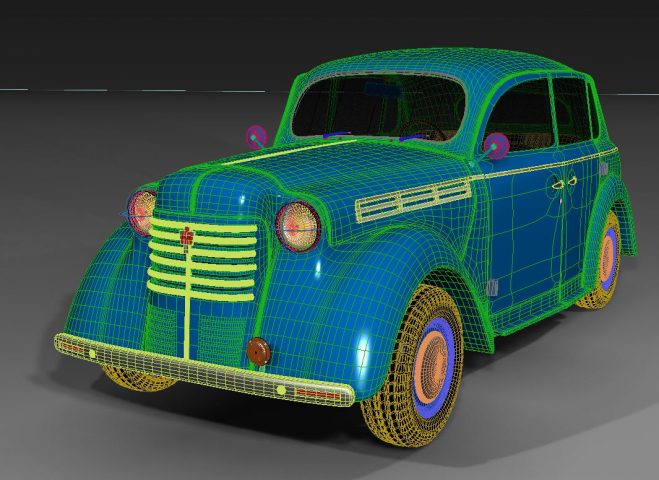Screen dimensions: 659x480
Task: Select the rear side window glass
Action: coord(571,111)
